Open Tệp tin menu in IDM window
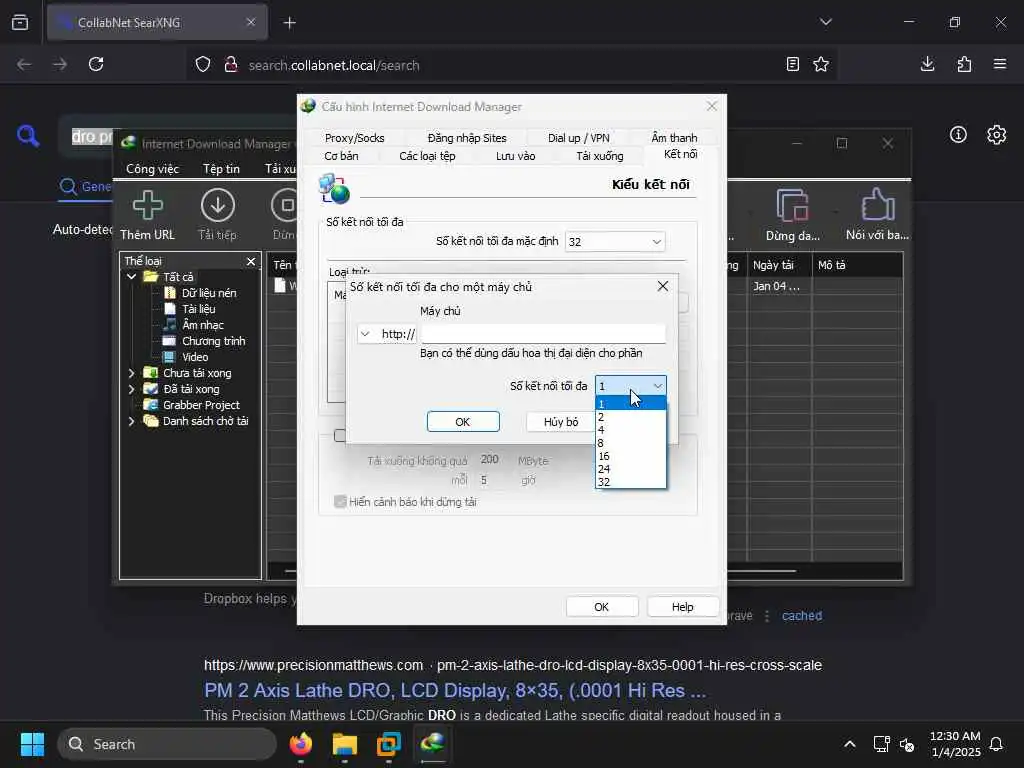The height and width of the screenshot is (768, 1024). click(x=221, y=168)
